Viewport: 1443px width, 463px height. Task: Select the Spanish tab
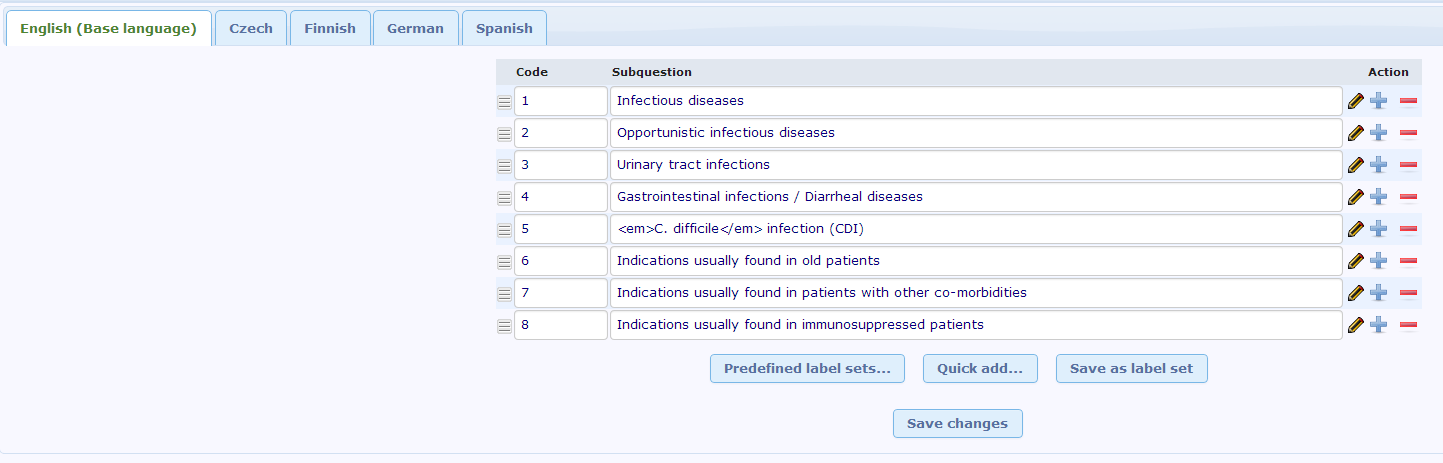coord(504,29)
